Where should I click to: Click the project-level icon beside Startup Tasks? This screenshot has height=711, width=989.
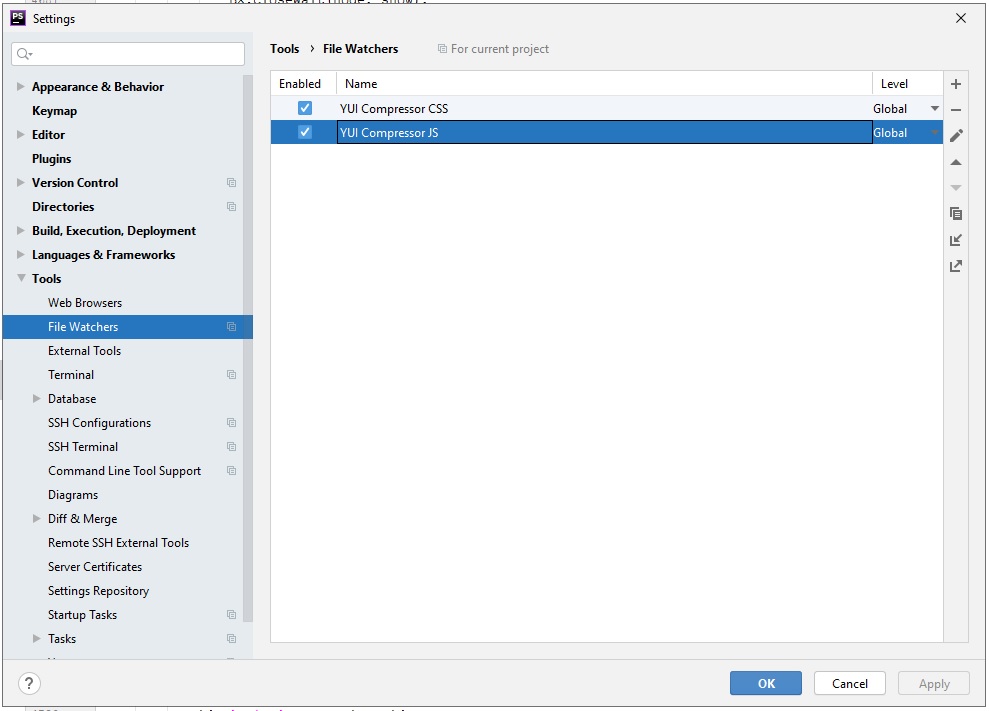(231, 614)
